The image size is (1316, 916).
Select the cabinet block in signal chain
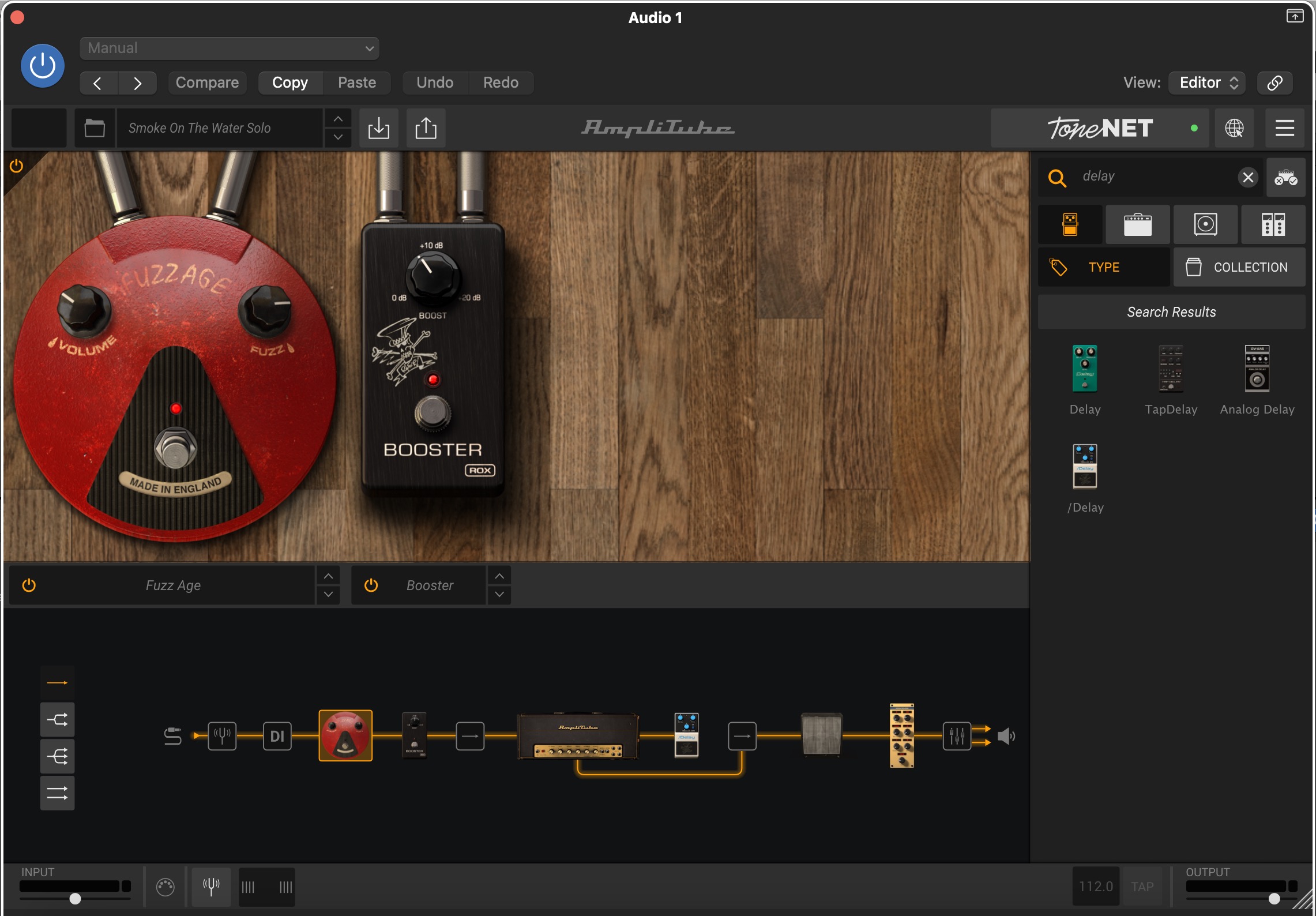click(822, 735)
